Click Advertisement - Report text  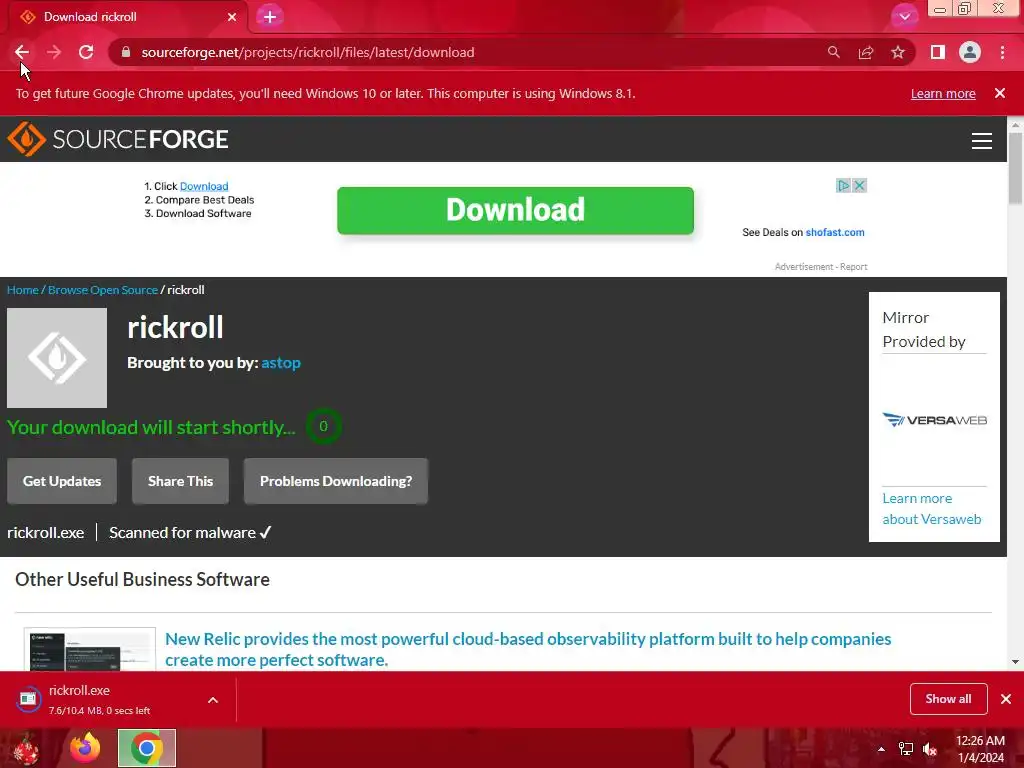pyautogui.click(x=821, y=266)
